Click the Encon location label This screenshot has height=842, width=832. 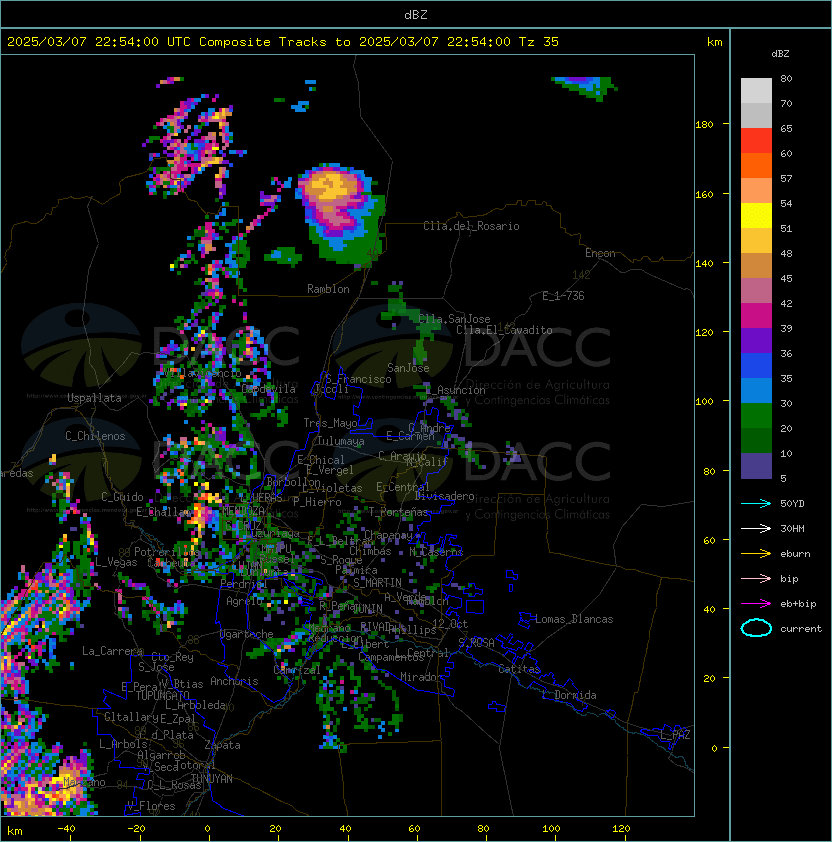(x=600, y=253)
